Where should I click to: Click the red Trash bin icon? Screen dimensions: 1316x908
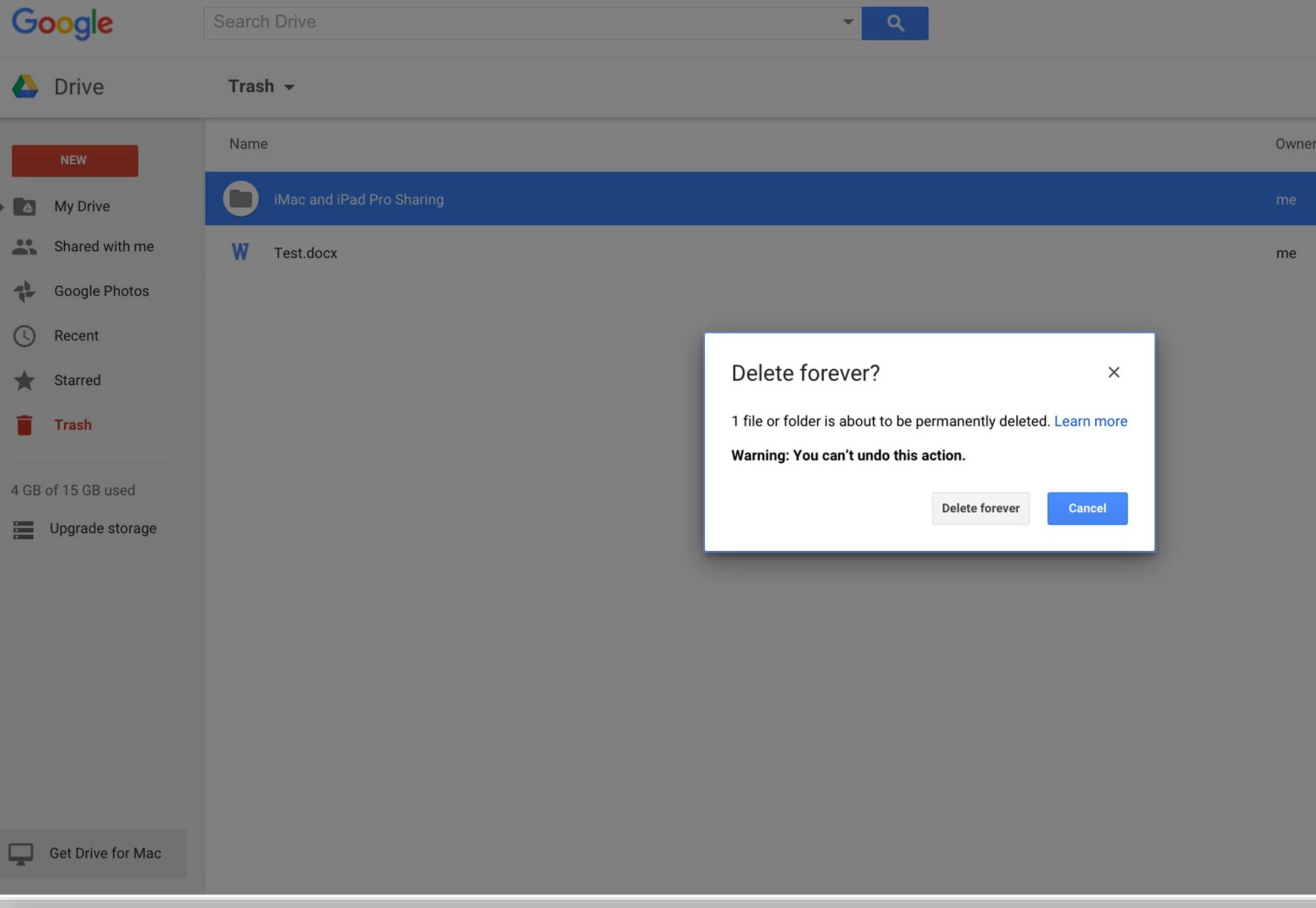pos(25,425)
